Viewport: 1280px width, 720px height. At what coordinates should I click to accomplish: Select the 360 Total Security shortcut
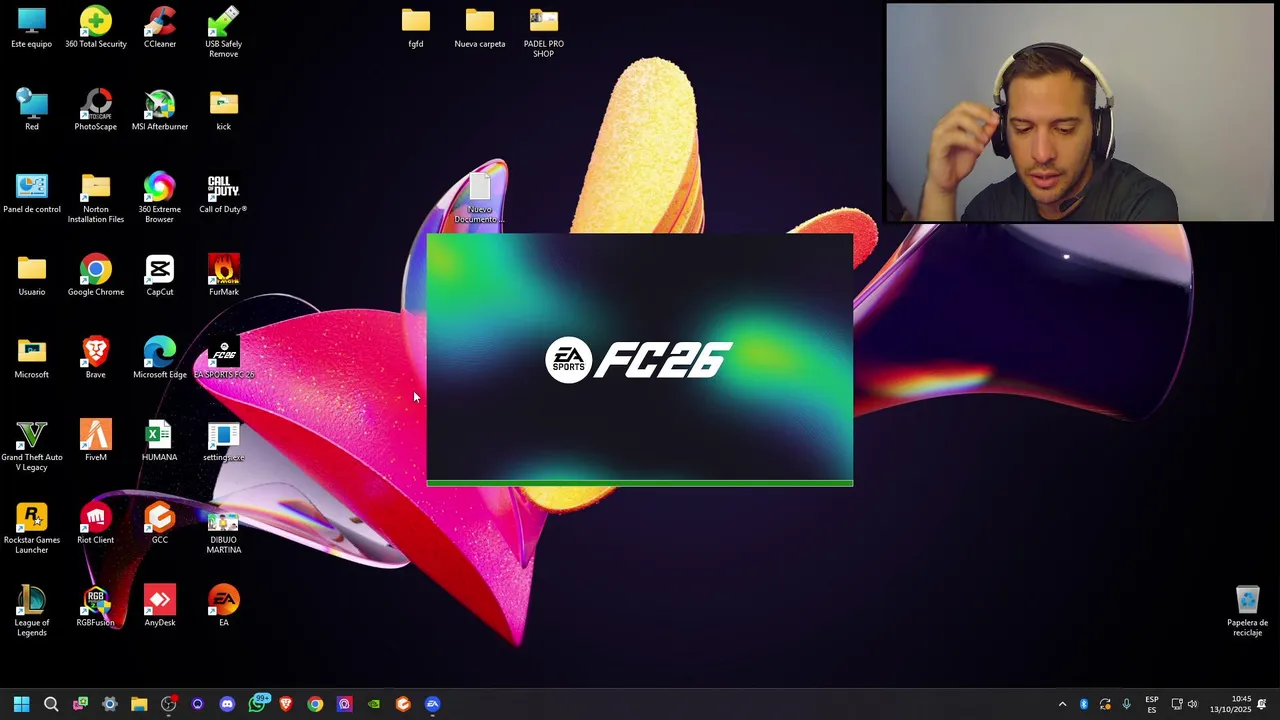click(96, 27)
